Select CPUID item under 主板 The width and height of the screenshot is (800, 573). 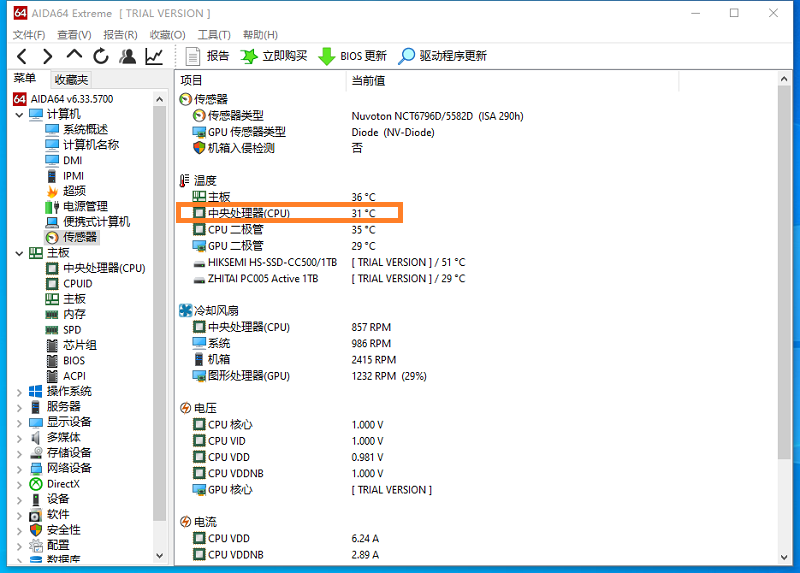point(78,284)
